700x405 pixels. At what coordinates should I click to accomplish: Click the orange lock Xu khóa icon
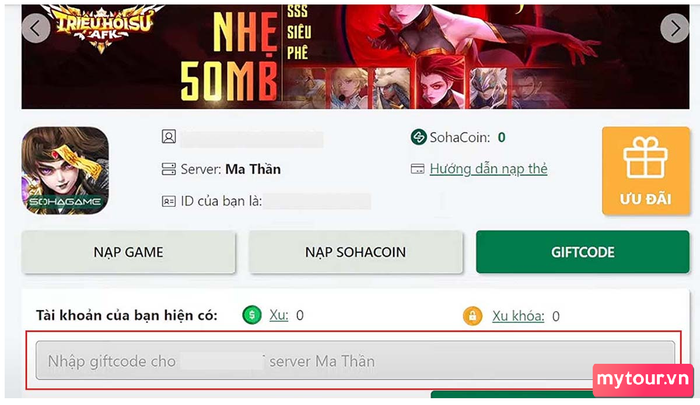tap(473, 316)
